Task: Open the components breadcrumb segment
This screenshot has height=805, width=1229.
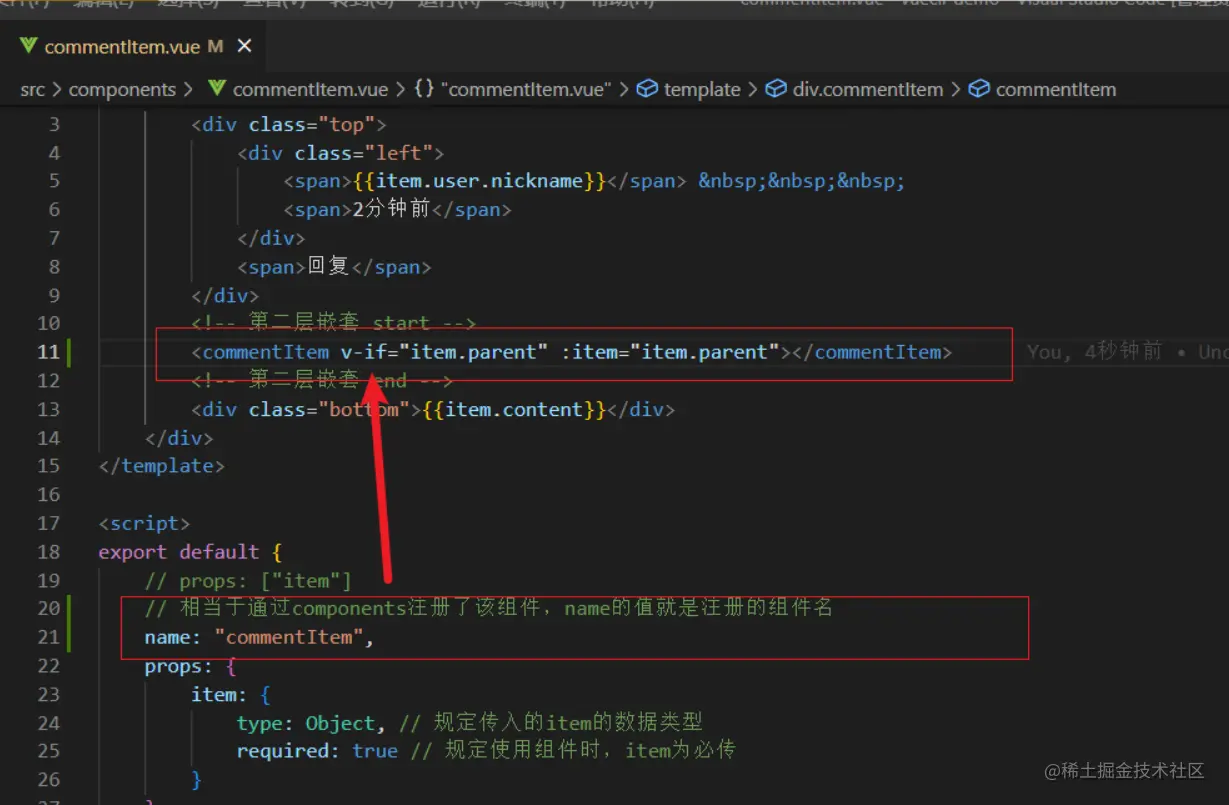Action: (122, 89)
